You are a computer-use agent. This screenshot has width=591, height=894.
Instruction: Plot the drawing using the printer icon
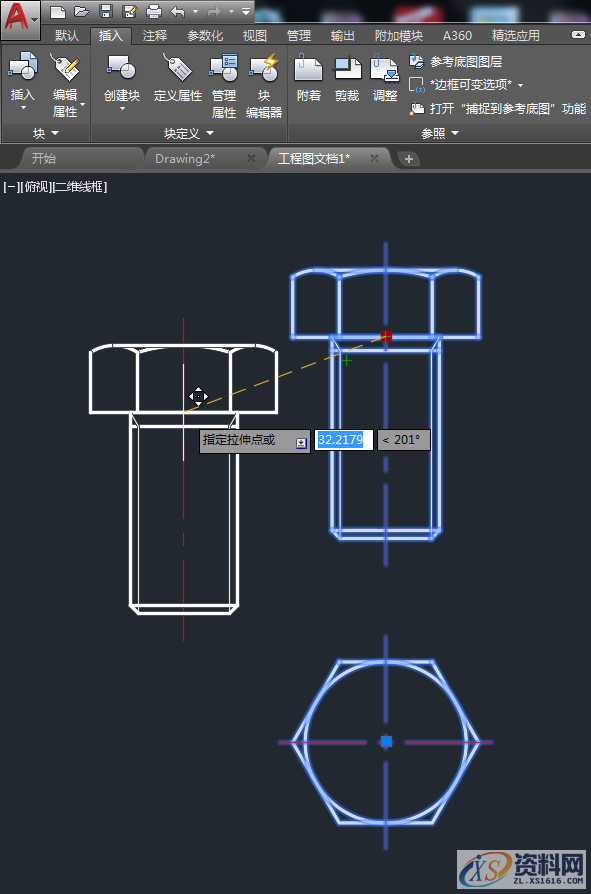click(154, 11)
